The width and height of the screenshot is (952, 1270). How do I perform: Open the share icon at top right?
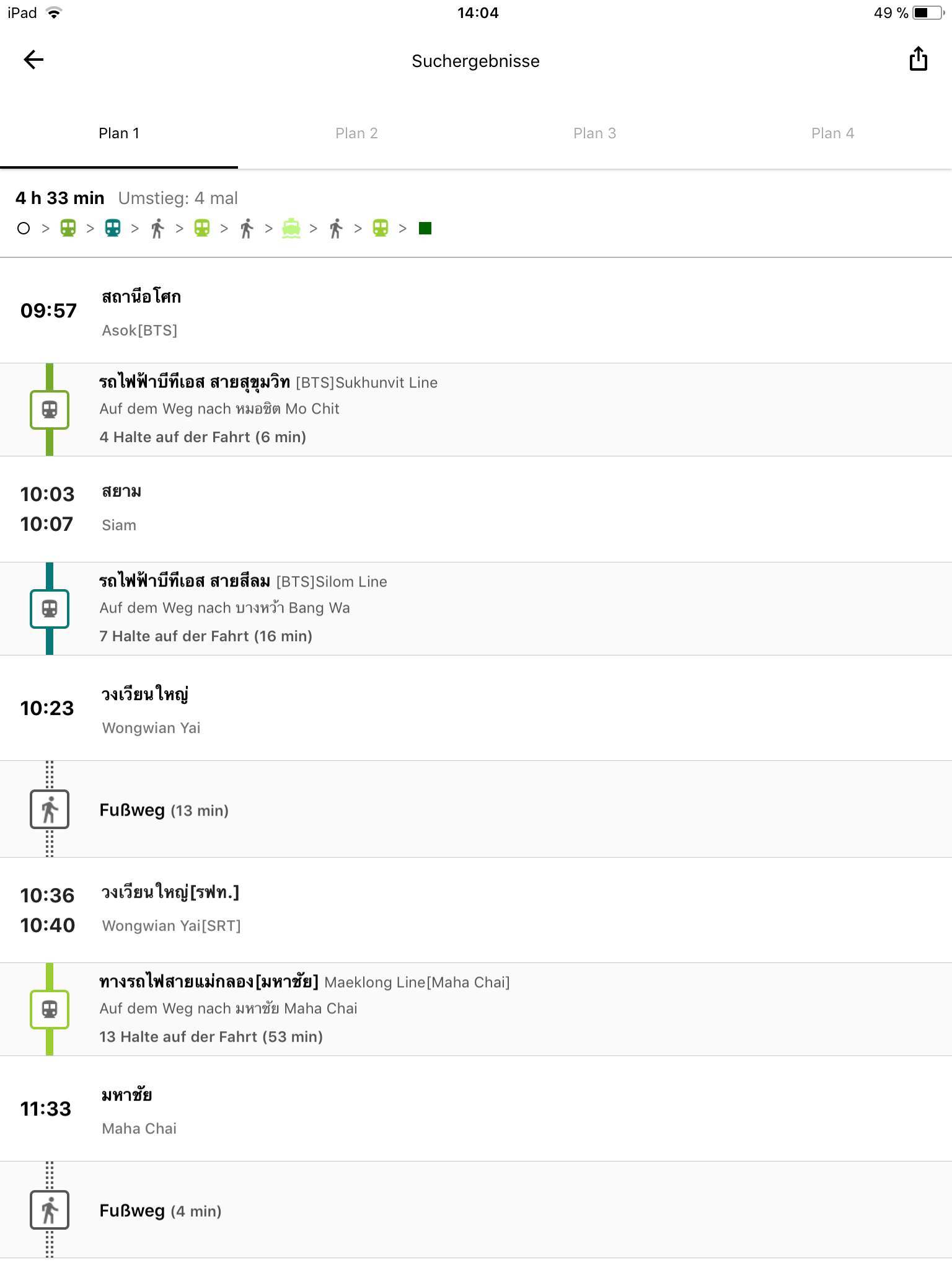[x=918, y=60]
